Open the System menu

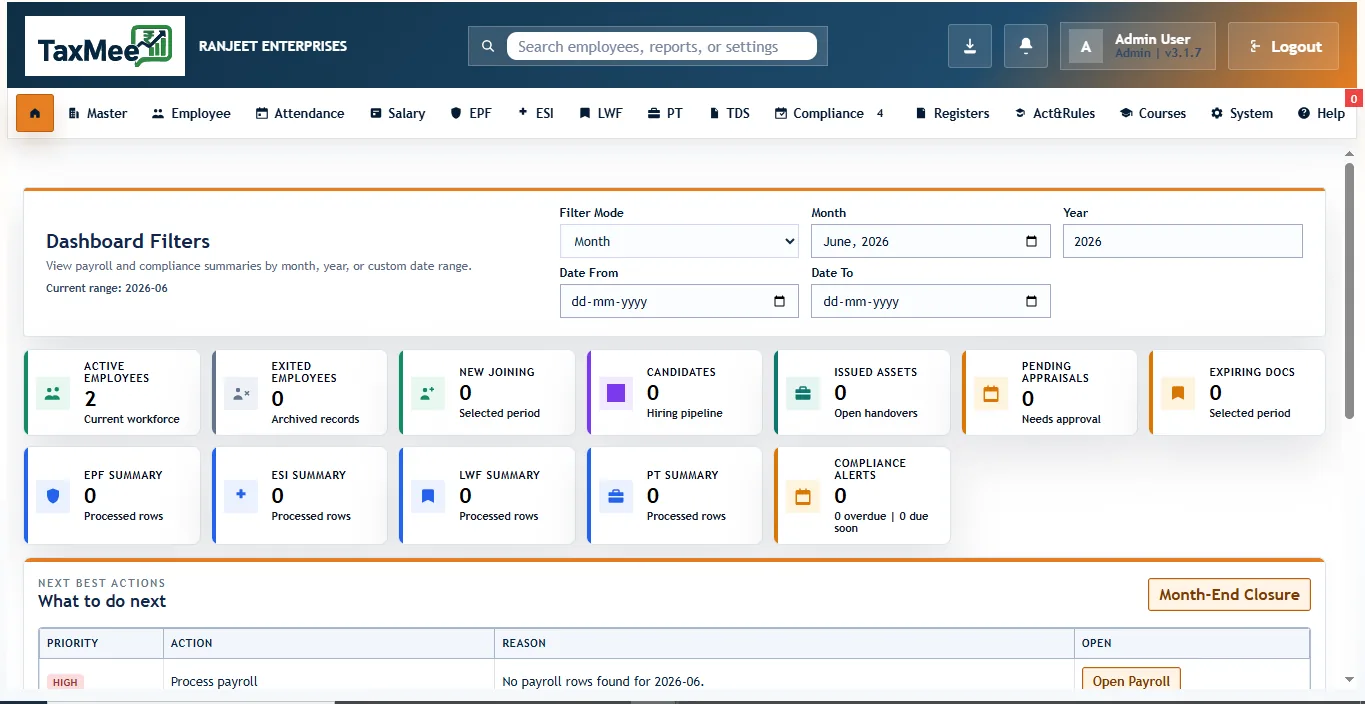click(x=1242, y=113)
